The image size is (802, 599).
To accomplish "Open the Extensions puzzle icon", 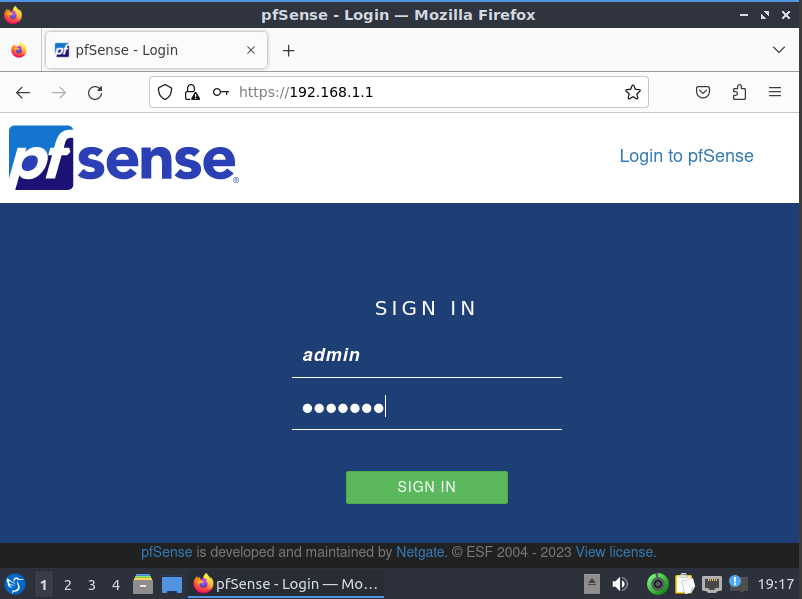I will point(739,92).
